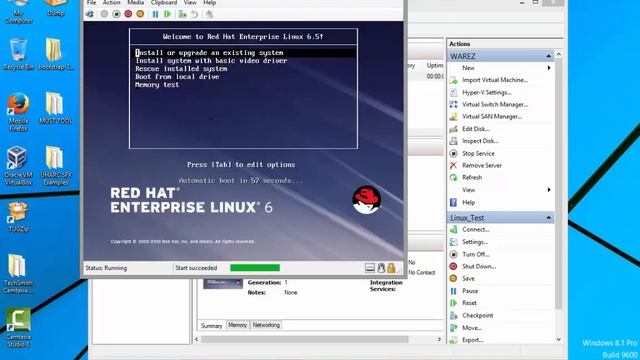Open the Clipboard menu
Screen dimensions: 640x360
pos(164,3)
